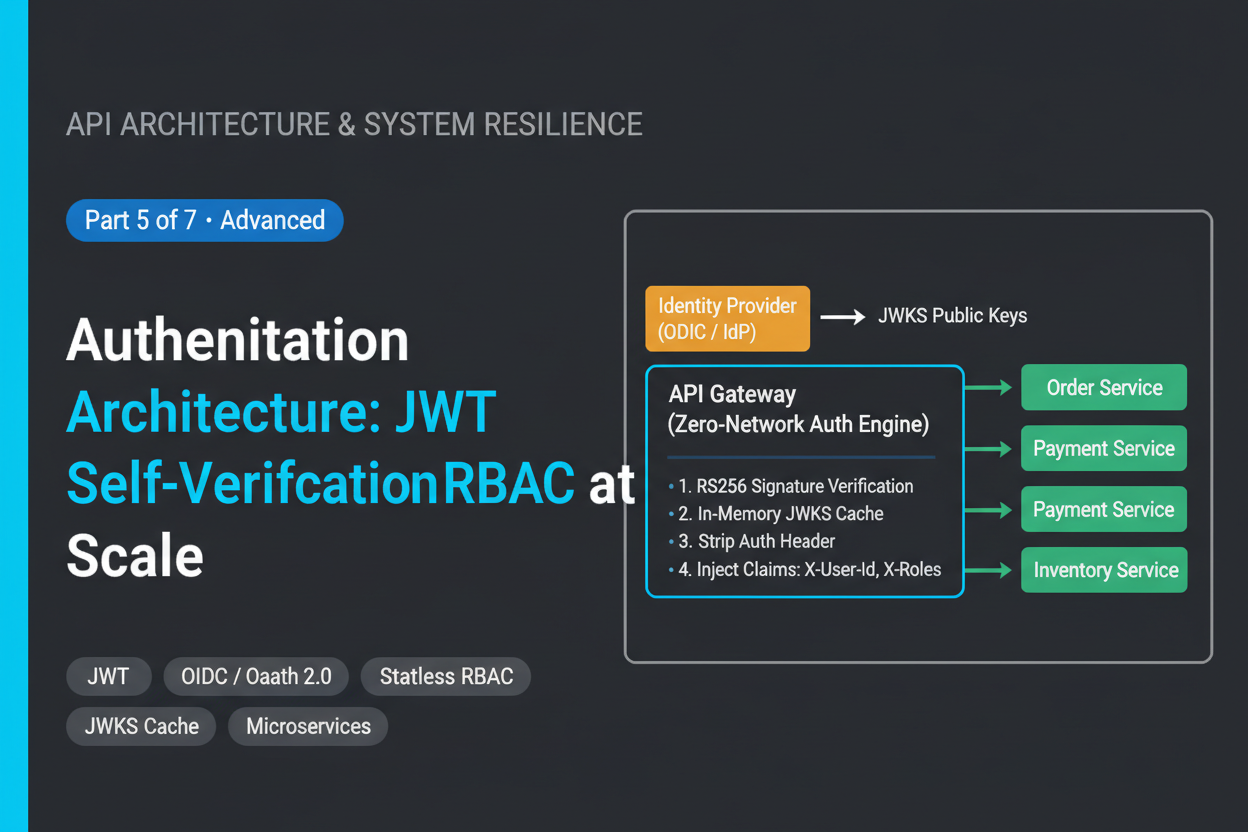Select the "OIDC / Oaath 2.0" tag
1248x832 pixels.
point(256,676)
